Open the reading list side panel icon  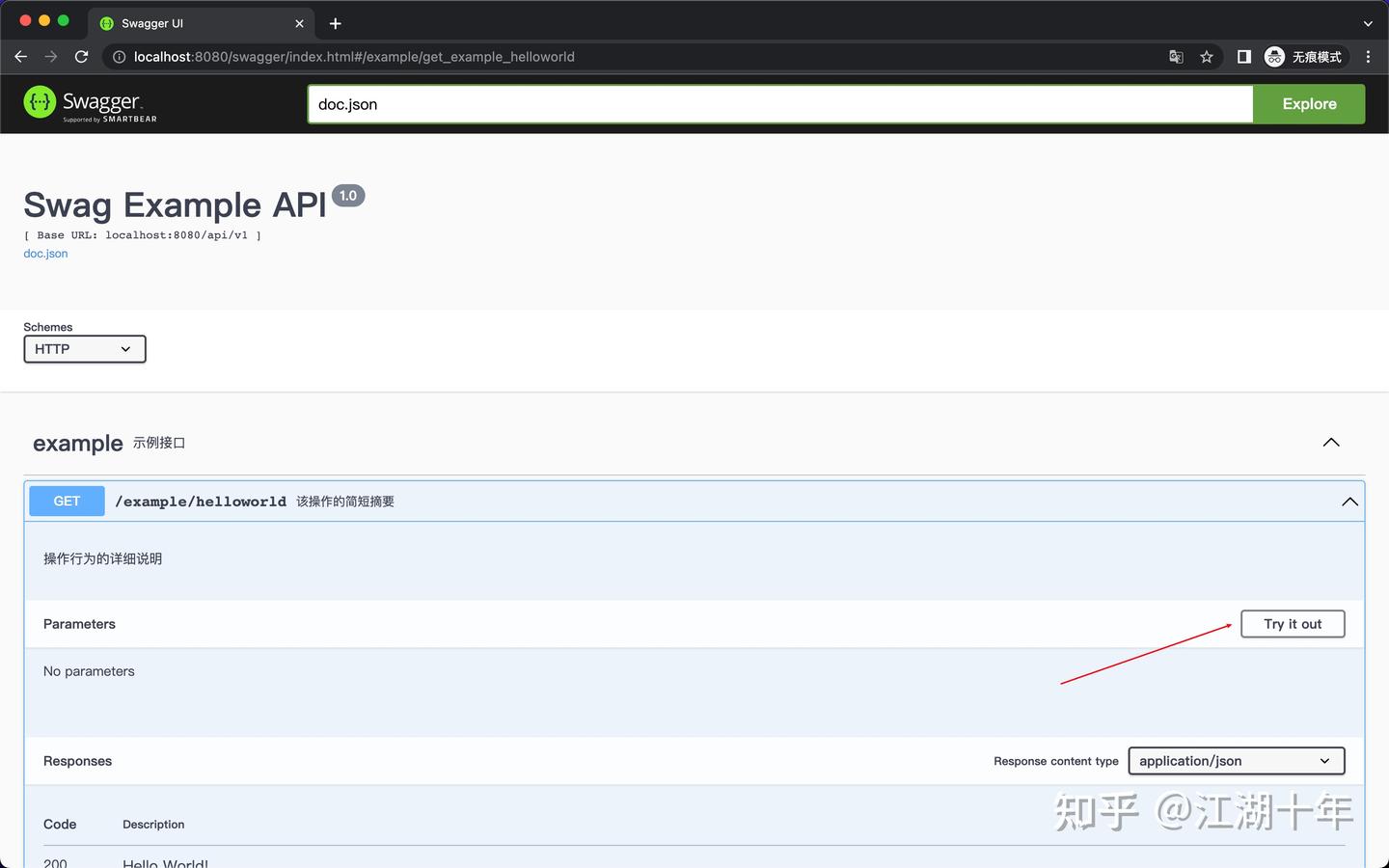point(1242,57)
